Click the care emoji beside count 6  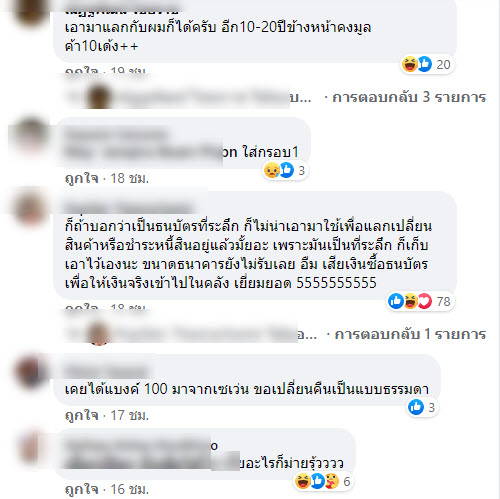click(x=332, y=481)
